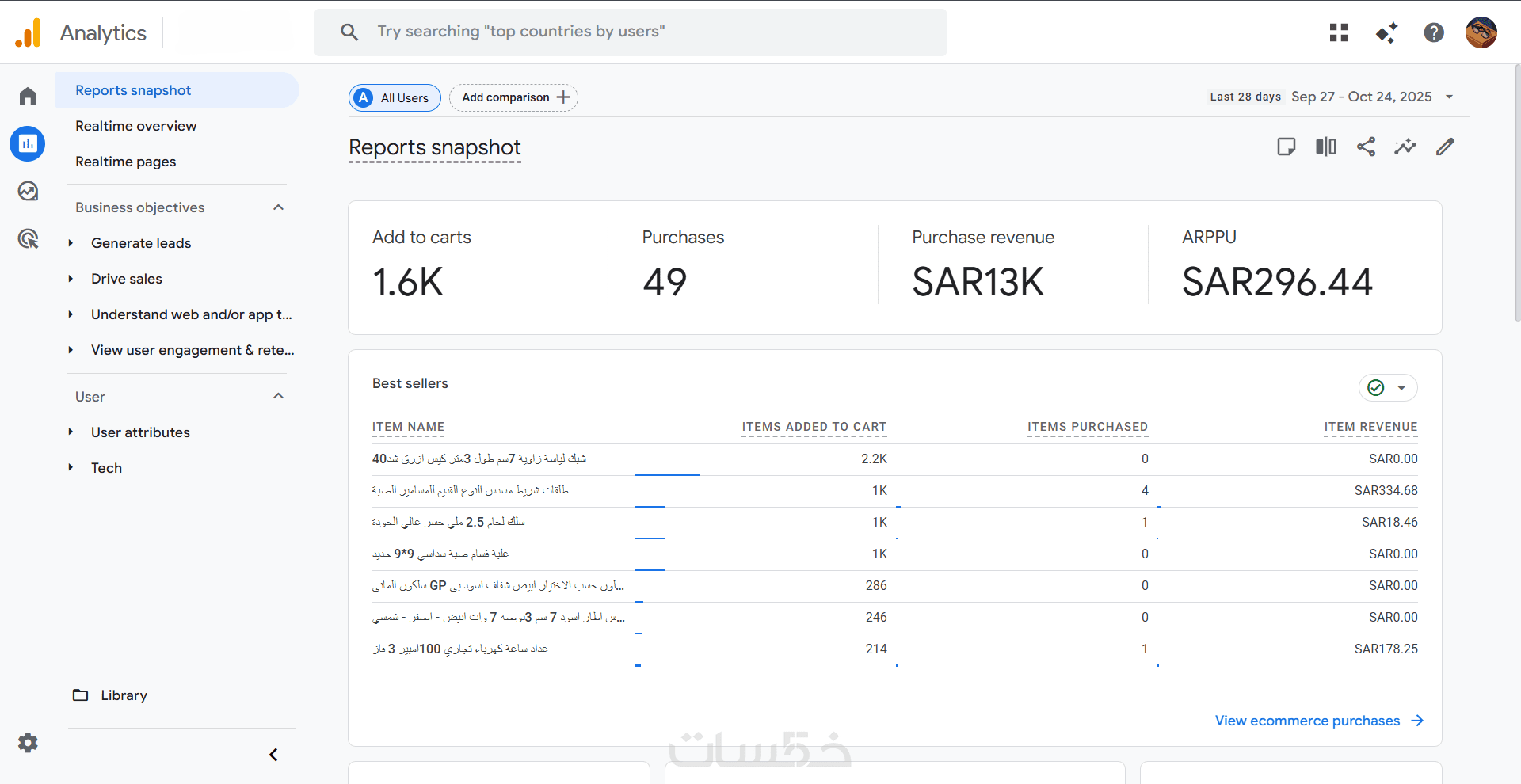Open the Google apps grid
This screenshot has width=1521, height=784.
pos(1339,32)
